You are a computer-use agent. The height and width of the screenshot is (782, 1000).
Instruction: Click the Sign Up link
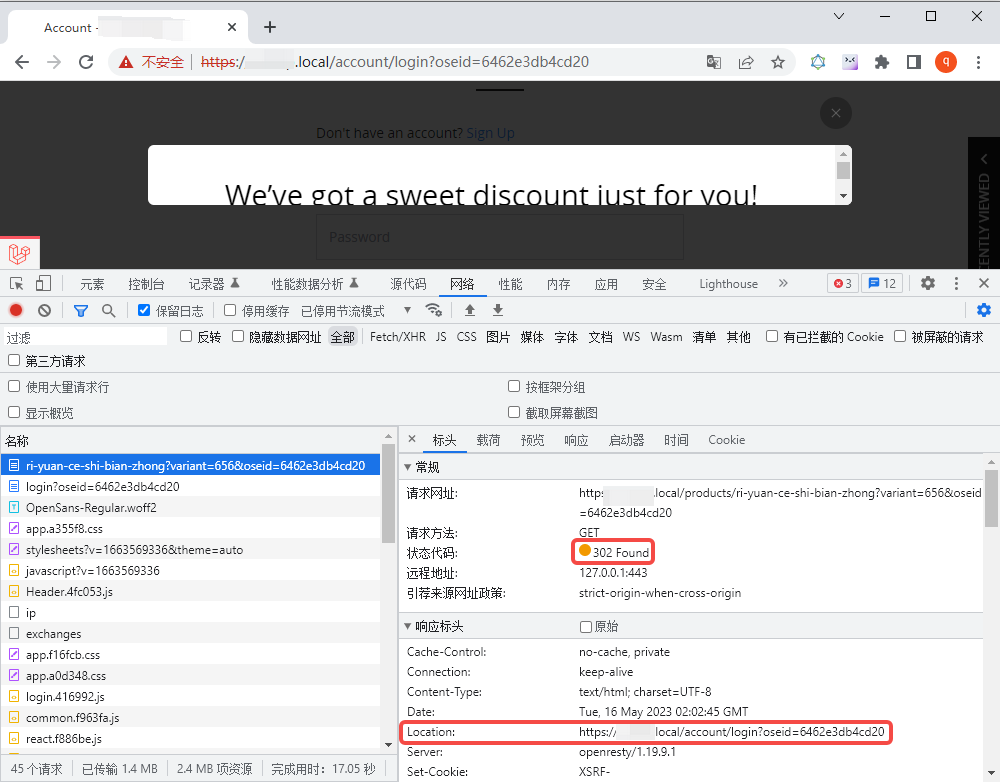point(490,133)
